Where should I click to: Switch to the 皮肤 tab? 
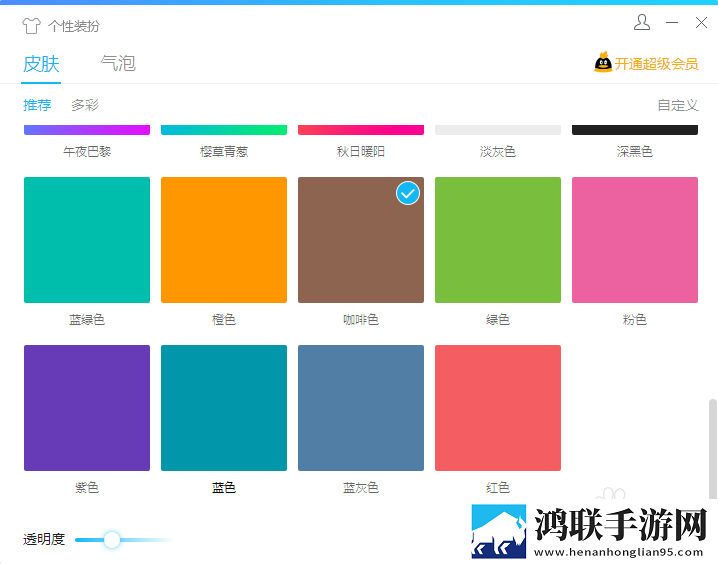point(41,64)
